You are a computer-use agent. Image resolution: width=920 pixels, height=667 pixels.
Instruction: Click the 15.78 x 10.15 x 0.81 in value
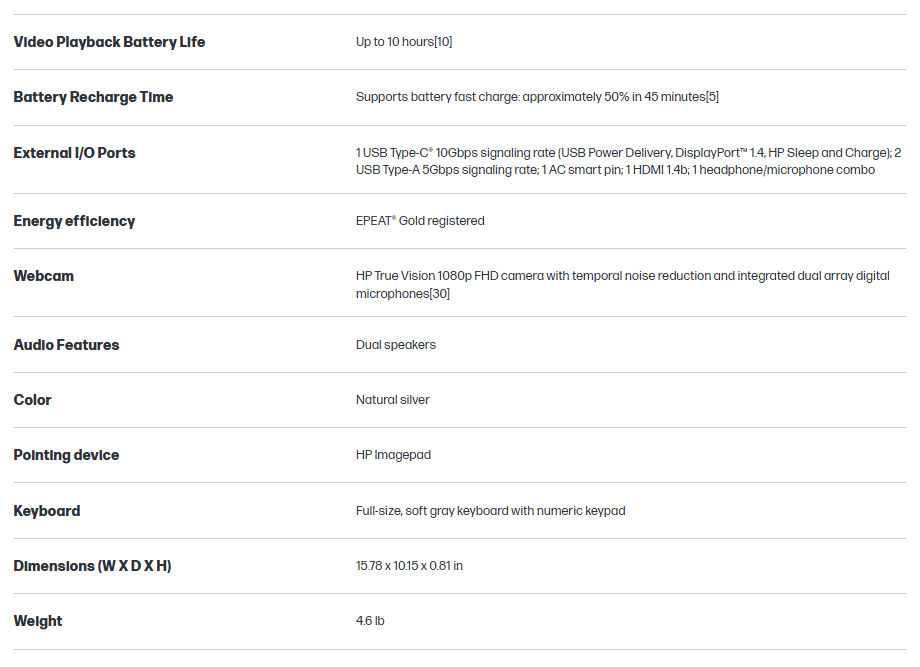[409, 566]
